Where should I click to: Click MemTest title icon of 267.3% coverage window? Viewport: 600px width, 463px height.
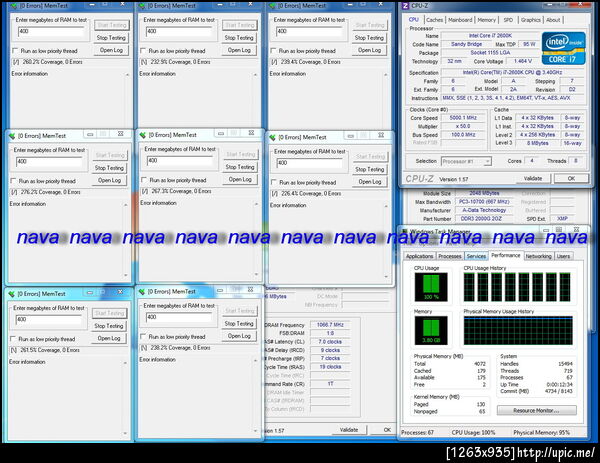[142, 135]
